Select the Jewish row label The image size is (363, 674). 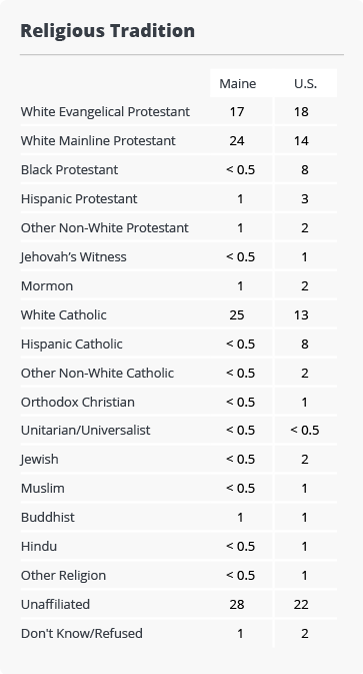tap(40, 459)
